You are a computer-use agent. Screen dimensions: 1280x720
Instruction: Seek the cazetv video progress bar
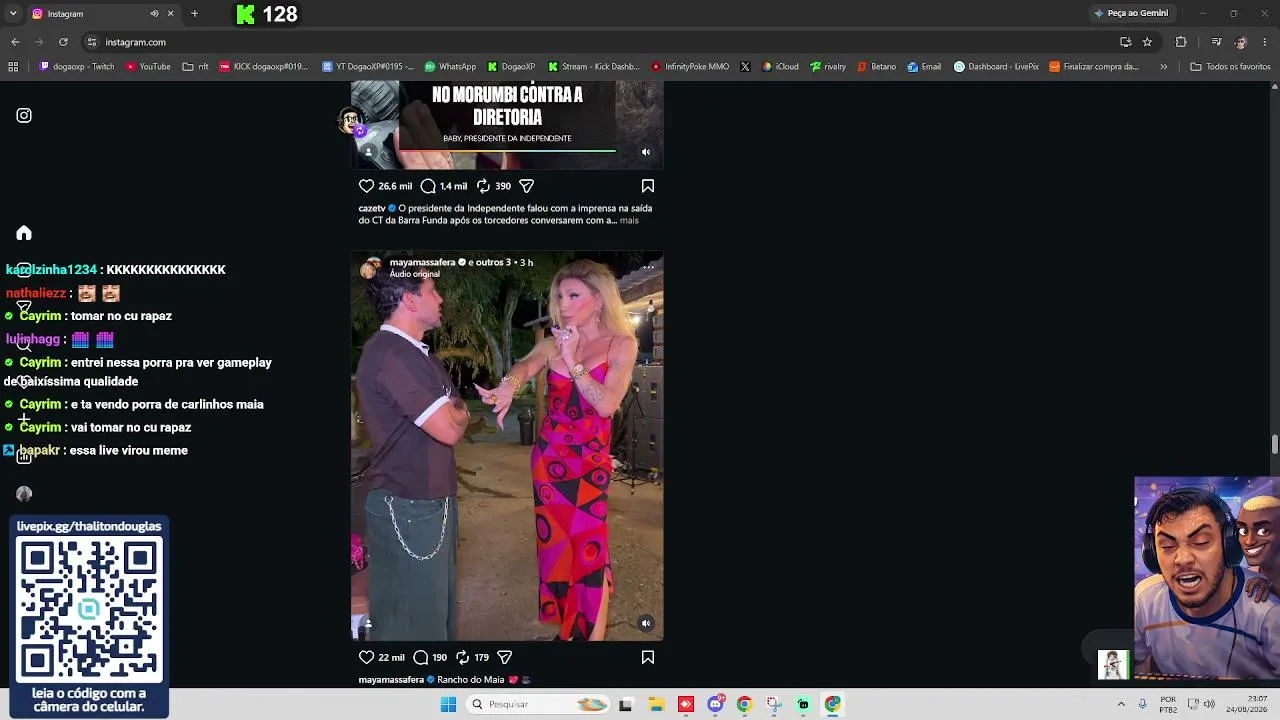pos(507,151)
